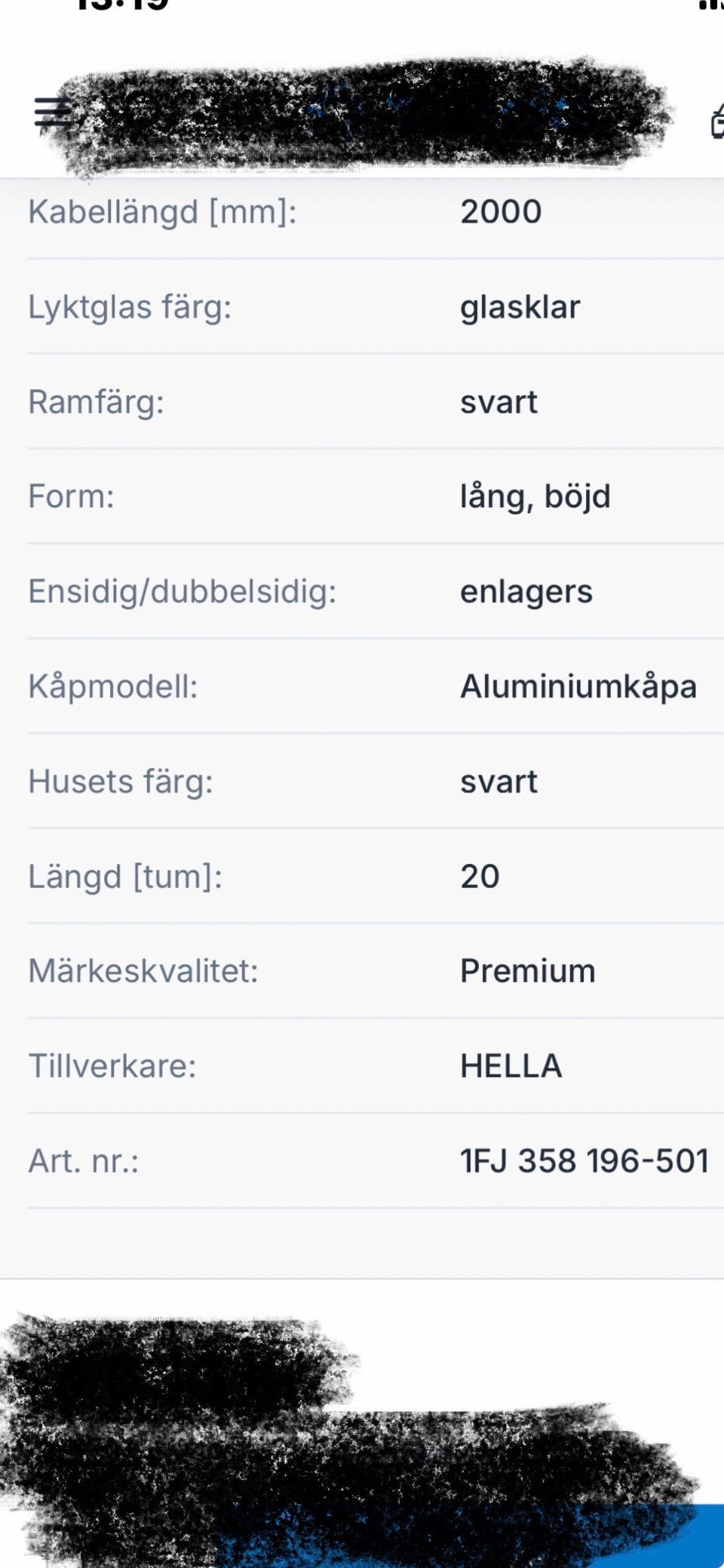724x1568 pixels.
Task: Click the Kåpmodell label
Action: point(112,687)
